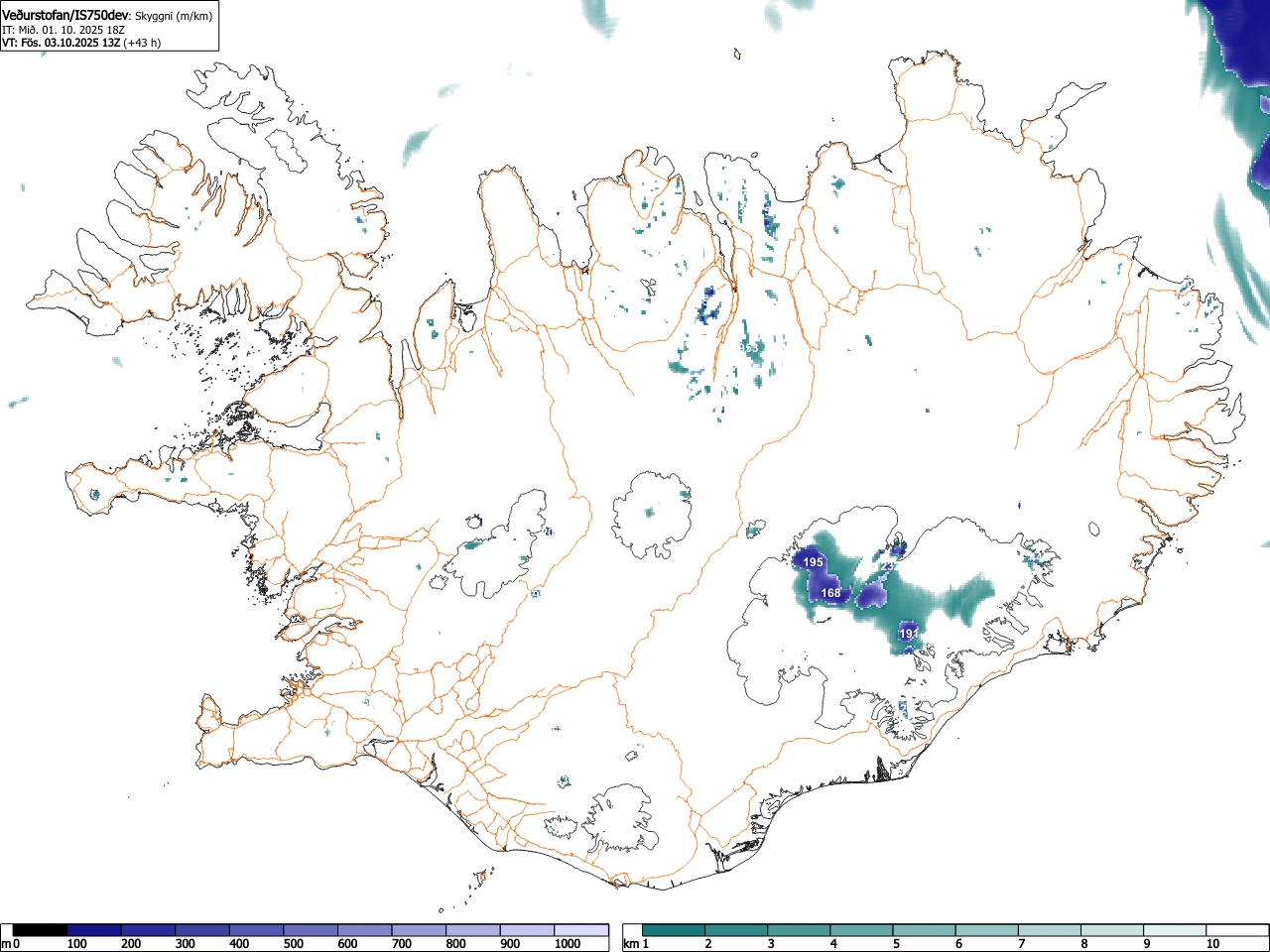Image resolution: width=1270 pixels, height=952 pixels.
Task: Select the 'IT: Mið. 01. 10. 2025 18Z' line
Action: tap(63, 30)
